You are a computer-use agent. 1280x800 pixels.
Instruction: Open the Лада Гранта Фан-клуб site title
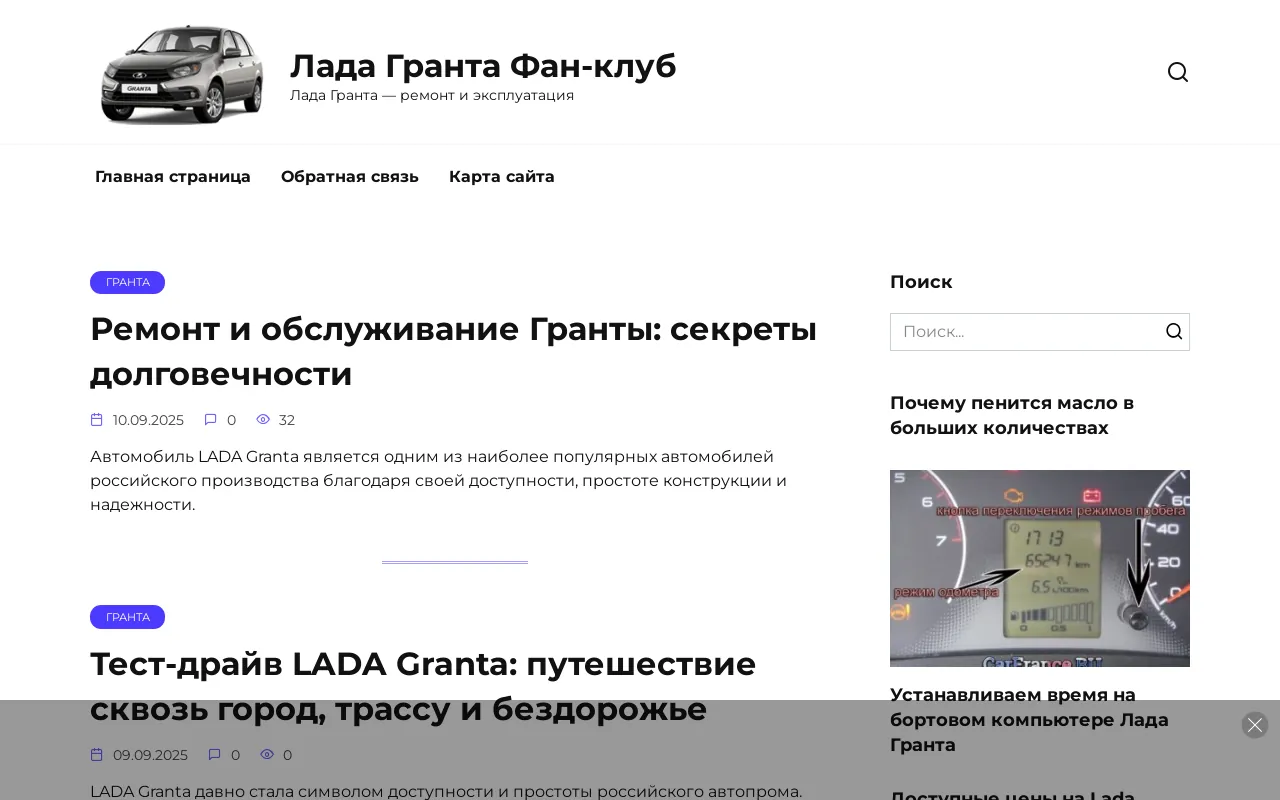coord(483,66)
